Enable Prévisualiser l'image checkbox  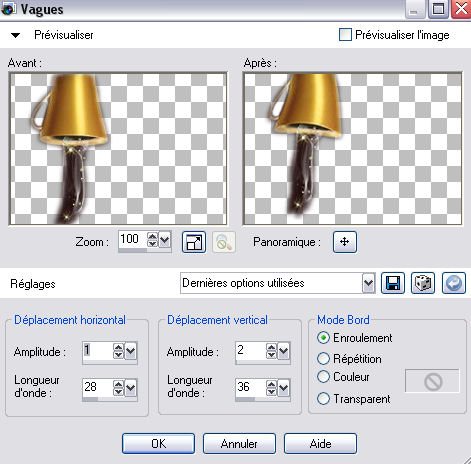[x=345, y=35]
